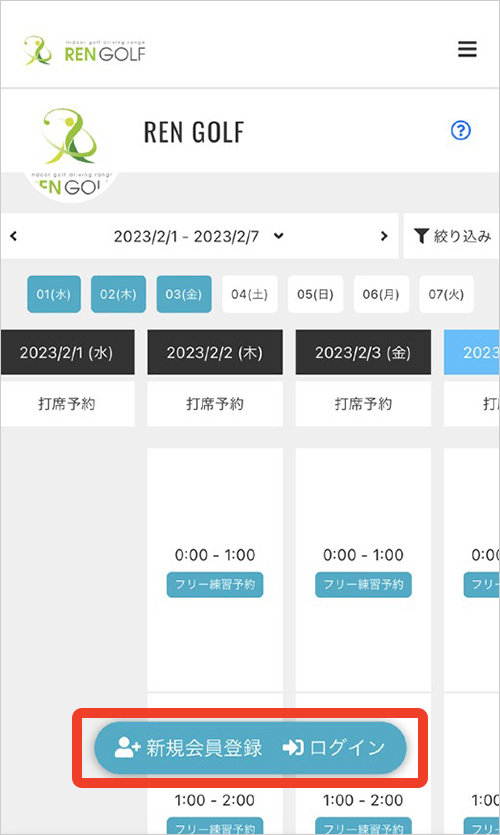Click 打席予約 under 2023/2/1 (水)

coord(67,404)
